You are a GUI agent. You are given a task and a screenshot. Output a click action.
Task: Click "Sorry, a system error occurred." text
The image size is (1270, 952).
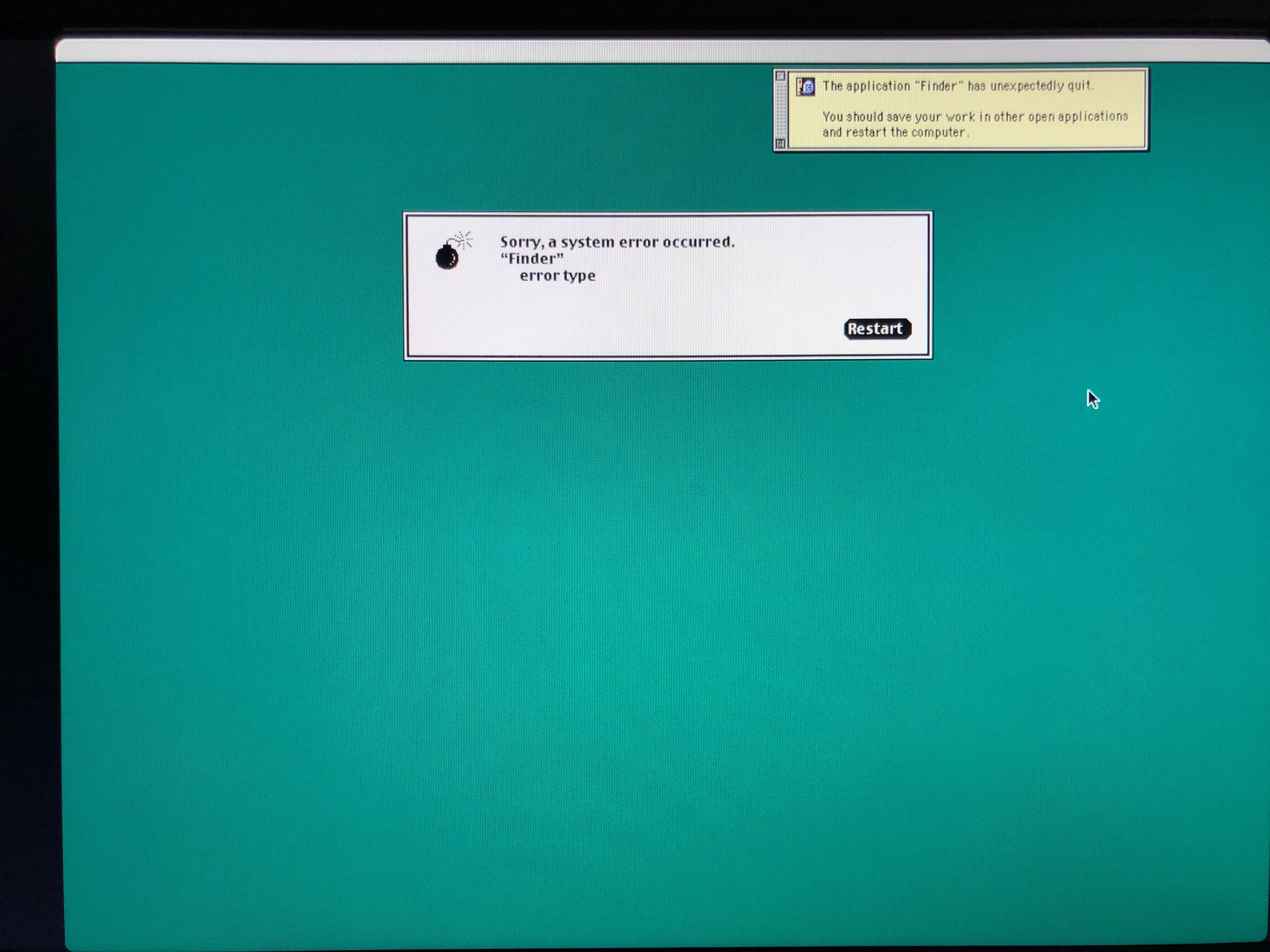pos(617,242)
